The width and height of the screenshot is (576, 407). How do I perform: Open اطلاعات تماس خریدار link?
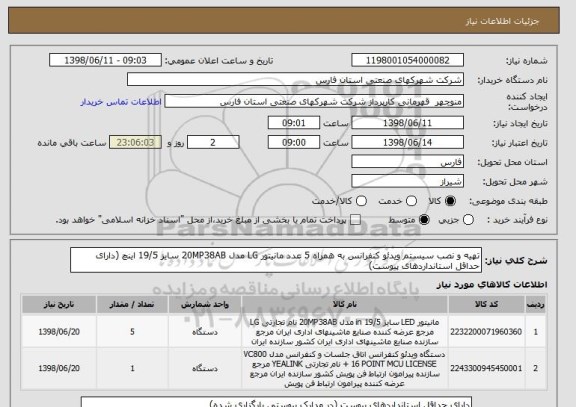coord(121,102)
